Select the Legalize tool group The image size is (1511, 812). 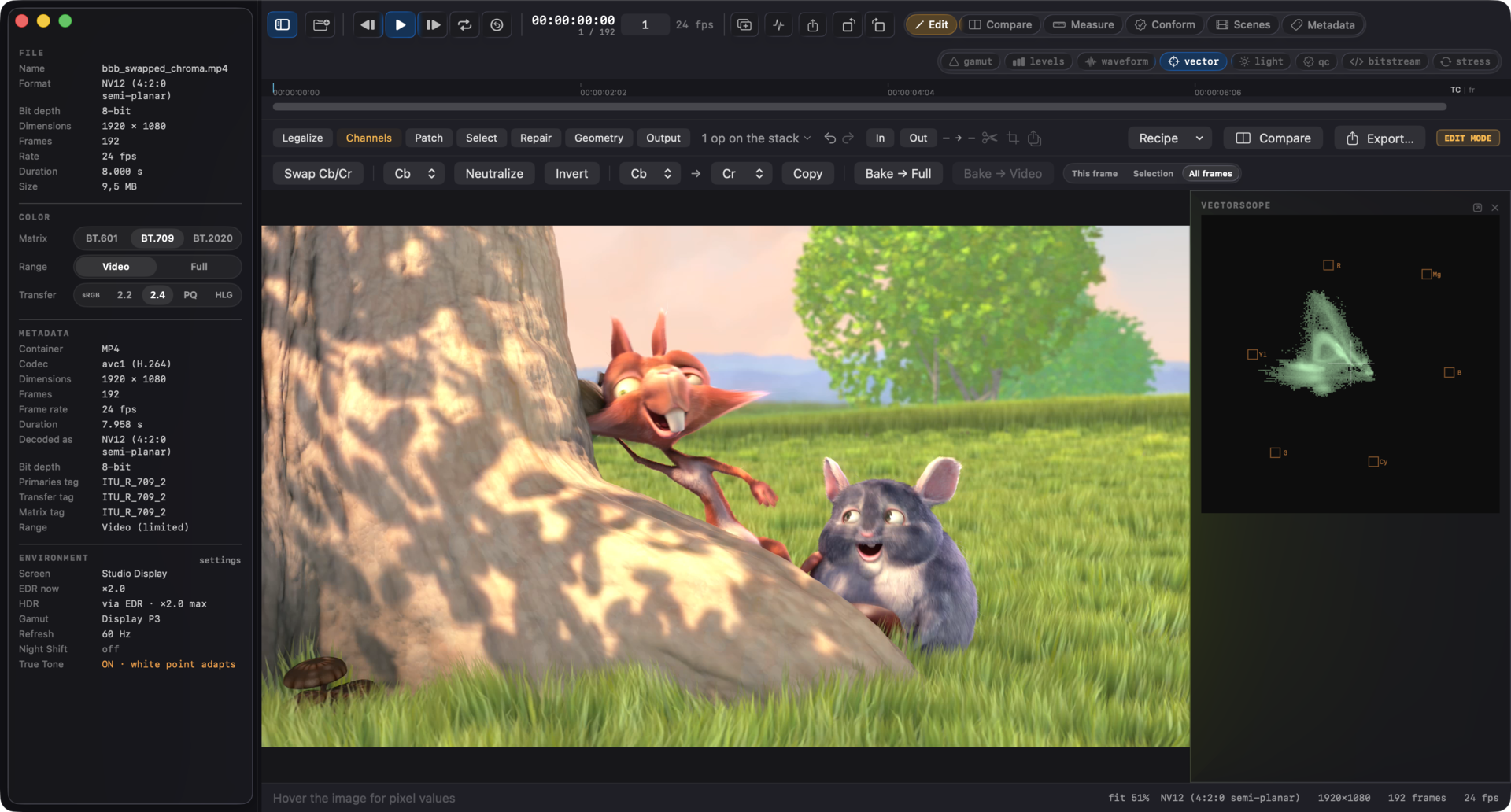click(303, 138)
